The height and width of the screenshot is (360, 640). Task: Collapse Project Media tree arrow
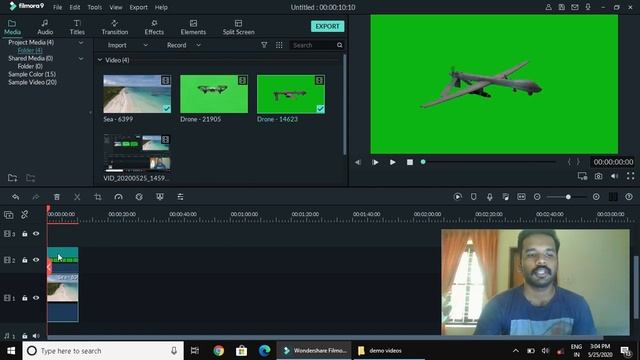click(81, 42)
